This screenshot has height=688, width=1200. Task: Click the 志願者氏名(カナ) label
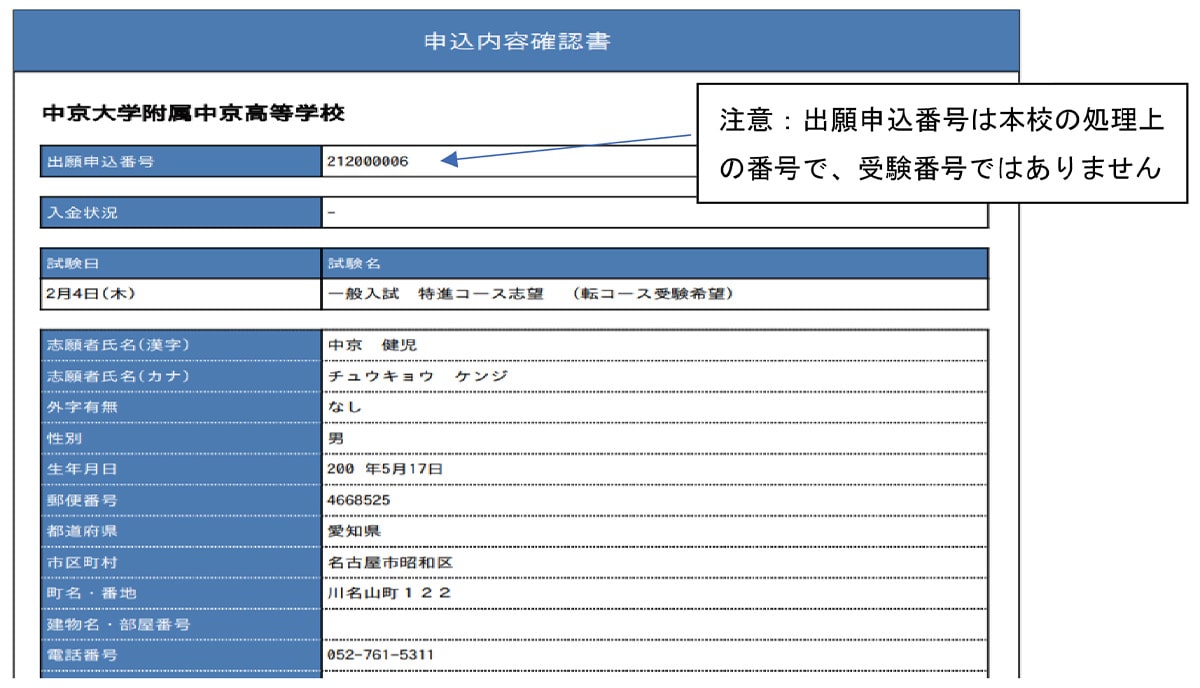pos(118,376)
